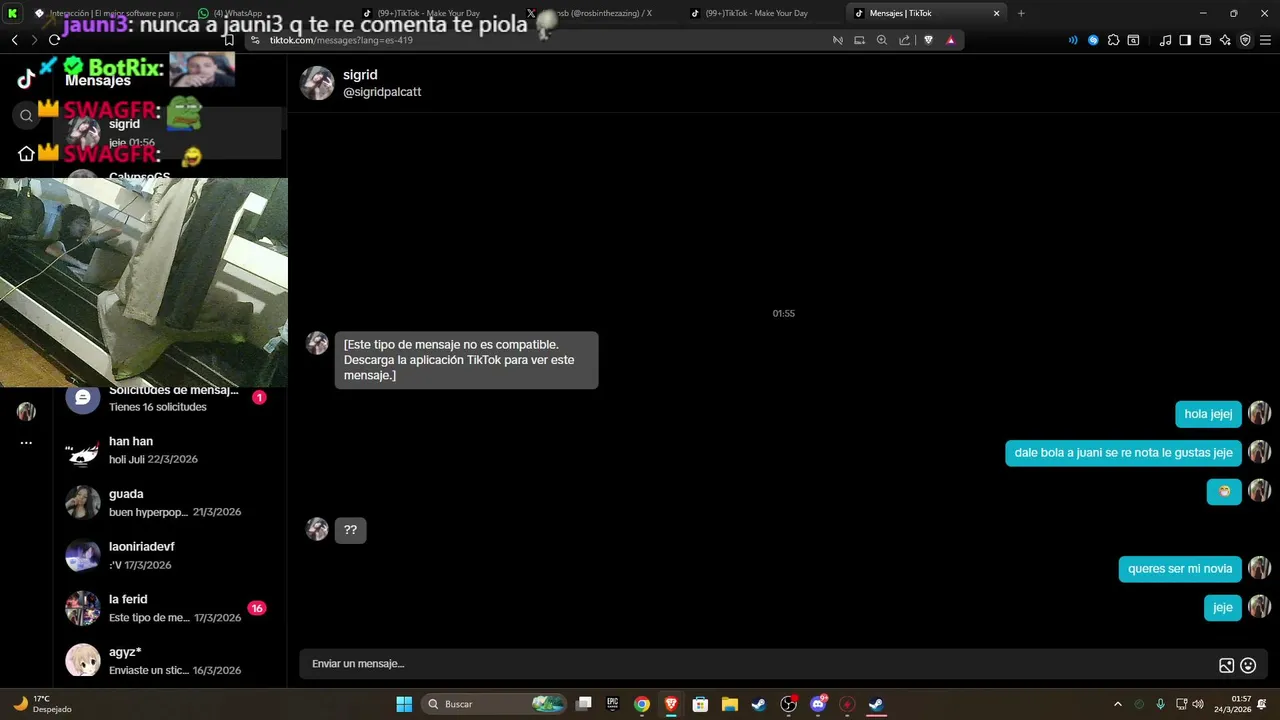The width and height of the screenshot is (1280, 720).
Task: Open the browser hamburger main menu
Action: pyautogui.click(x=1265, y=40)
